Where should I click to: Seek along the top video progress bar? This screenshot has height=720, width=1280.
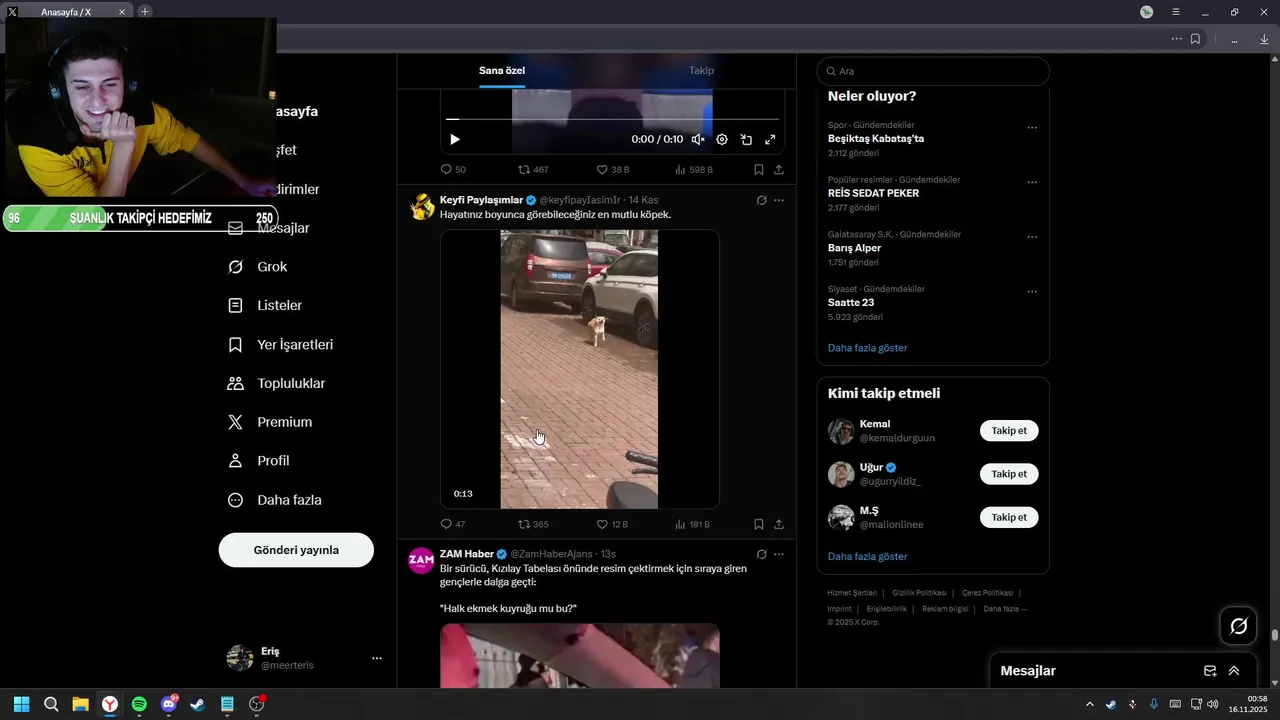pyautogui.click(x=612, y=119)
